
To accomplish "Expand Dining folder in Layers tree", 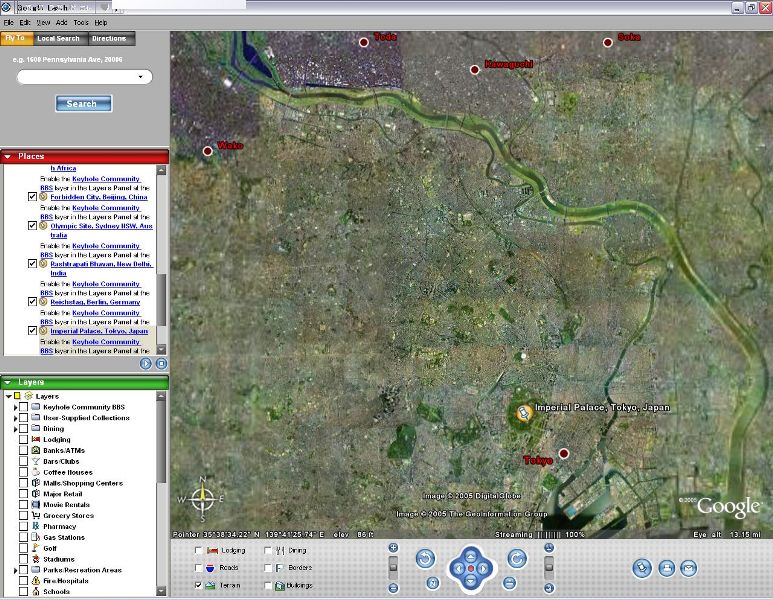I will click(x=15, y=429).
